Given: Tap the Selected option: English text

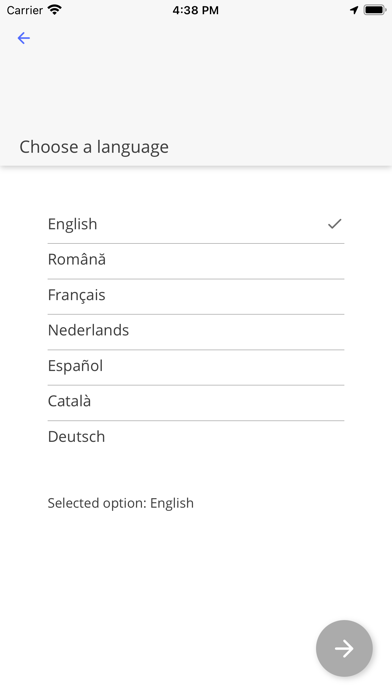Looking at the screenshot, I should (x=121, y=503).
